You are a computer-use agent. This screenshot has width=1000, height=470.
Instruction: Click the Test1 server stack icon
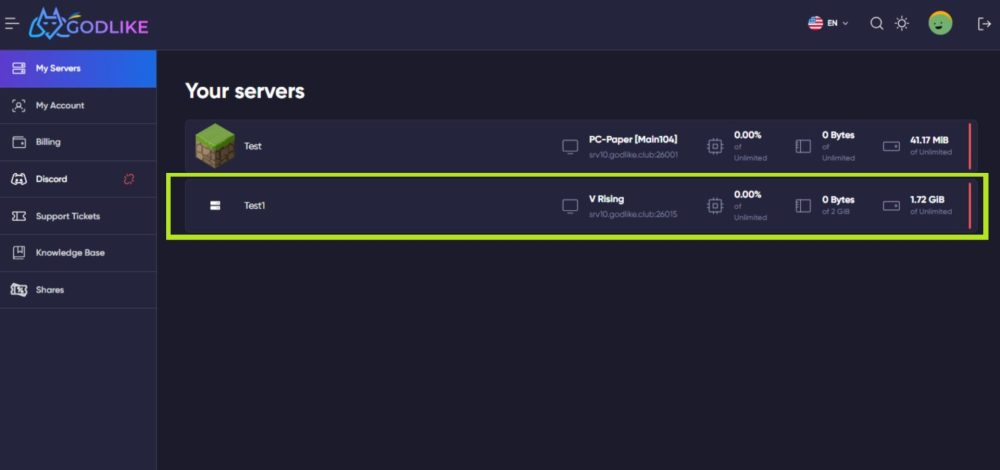tap(215, 205)
